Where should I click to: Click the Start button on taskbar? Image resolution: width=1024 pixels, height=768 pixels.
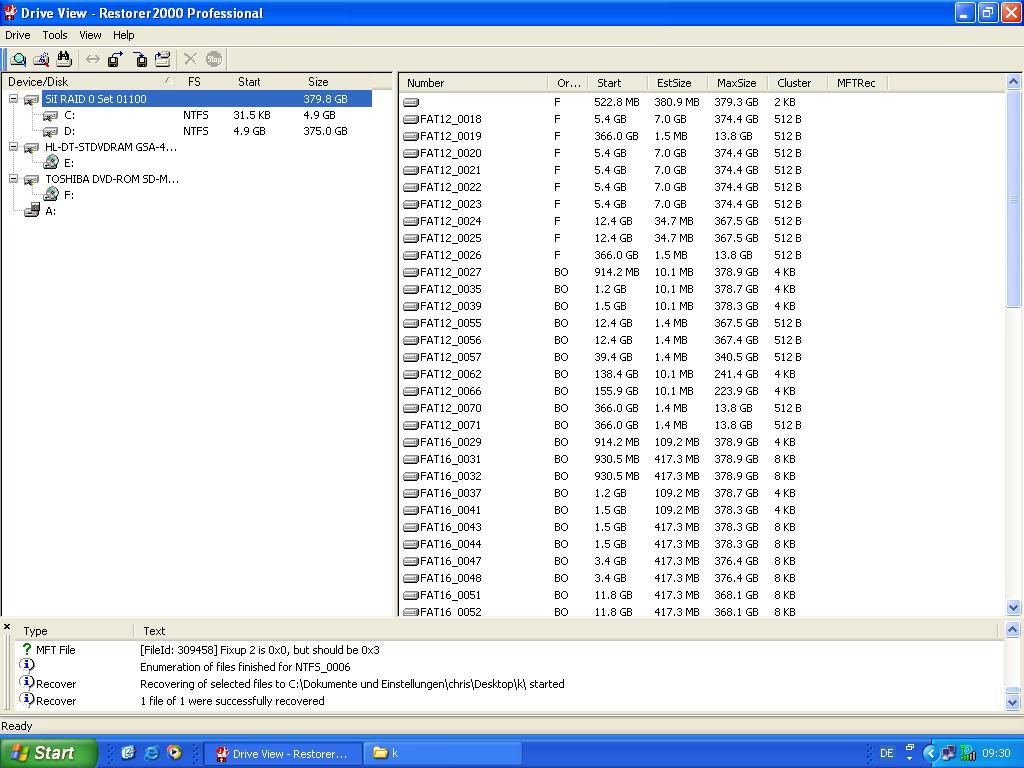click(49, 753)
